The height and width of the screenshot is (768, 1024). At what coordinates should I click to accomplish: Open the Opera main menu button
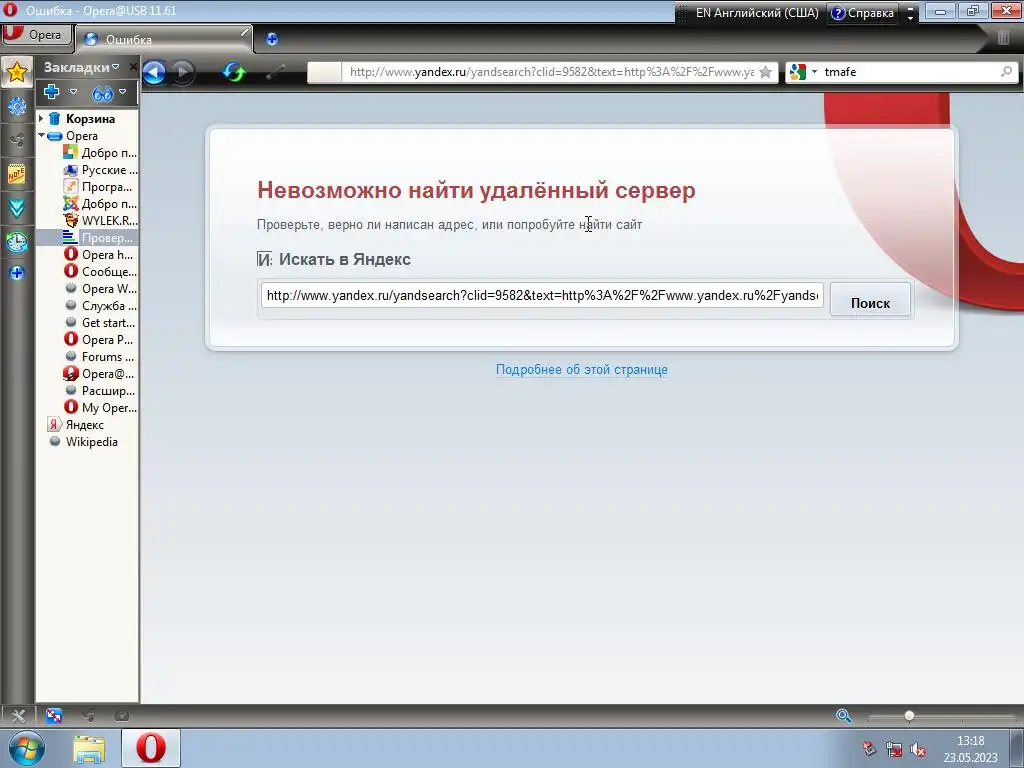[x=36, y=34]
